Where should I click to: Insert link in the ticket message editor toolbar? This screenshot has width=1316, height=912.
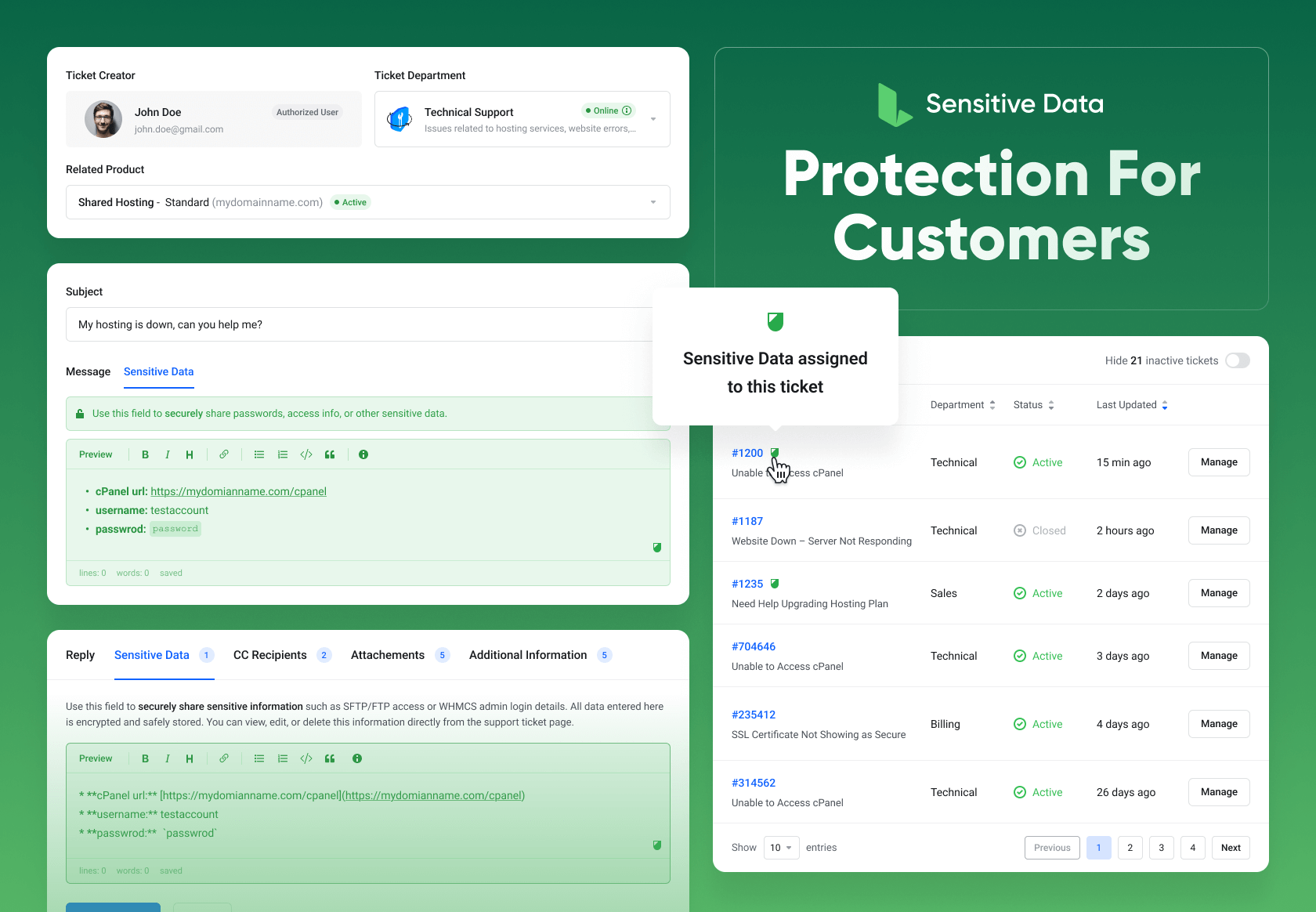(224, 454)
